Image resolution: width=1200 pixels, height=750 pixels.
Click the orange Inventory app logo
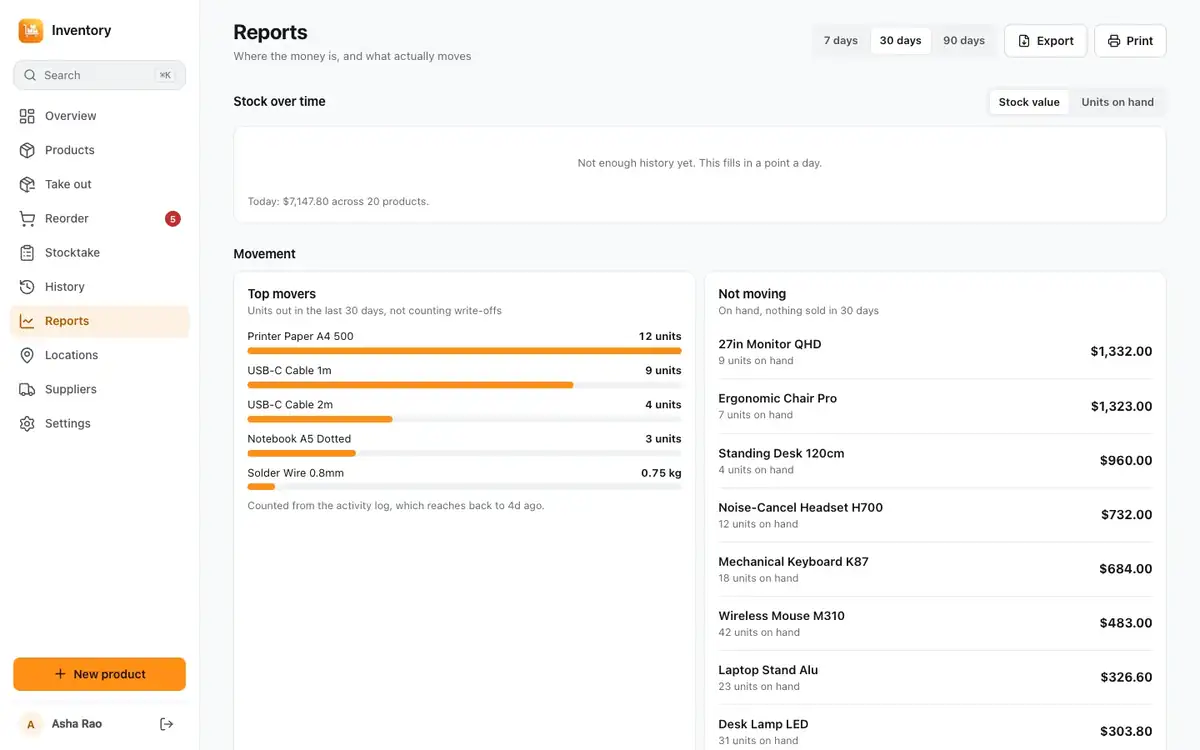[x=31, y=31]
